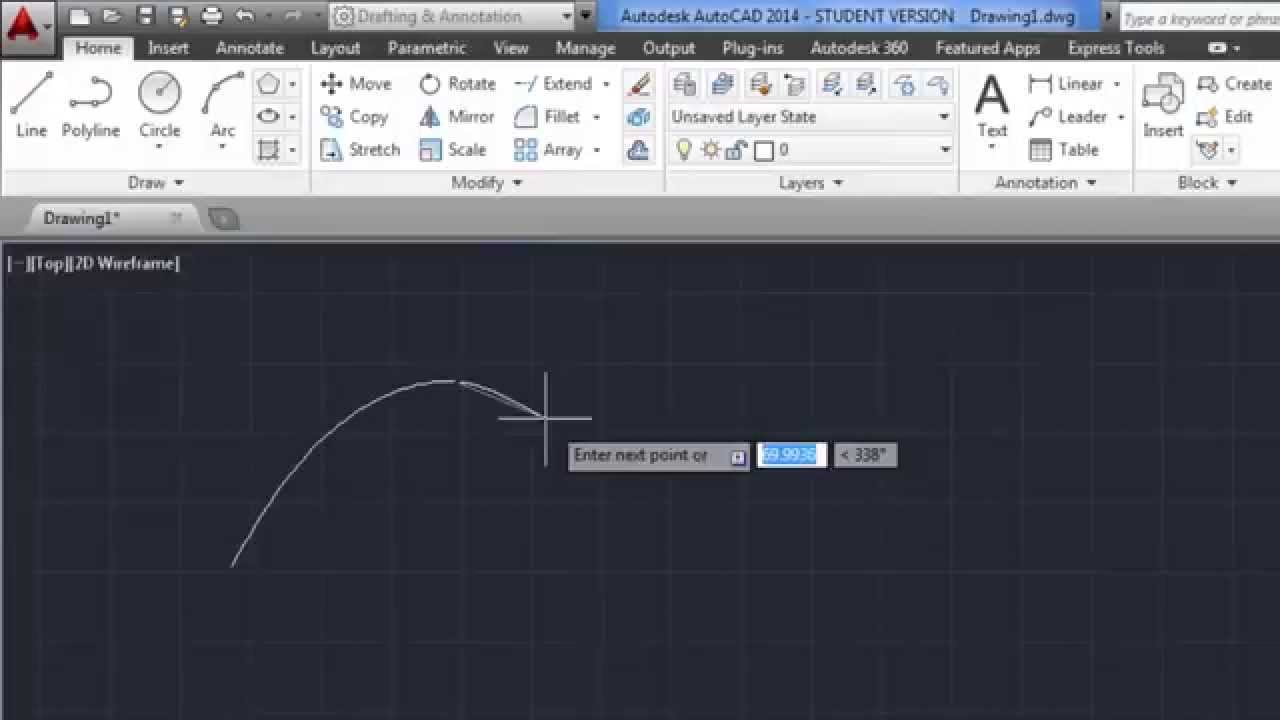Select the Line drawing tool
The width and height of the screenshot is (1280, 720).
click(x=31, y=105)
